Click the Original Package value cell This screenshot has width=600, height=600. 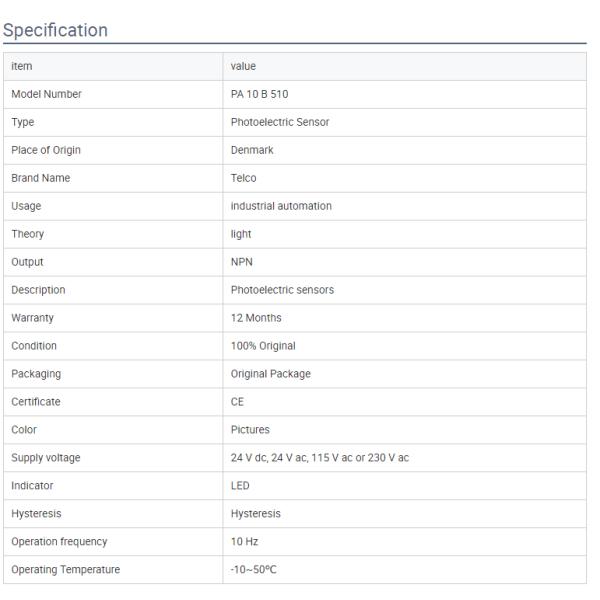270,374
